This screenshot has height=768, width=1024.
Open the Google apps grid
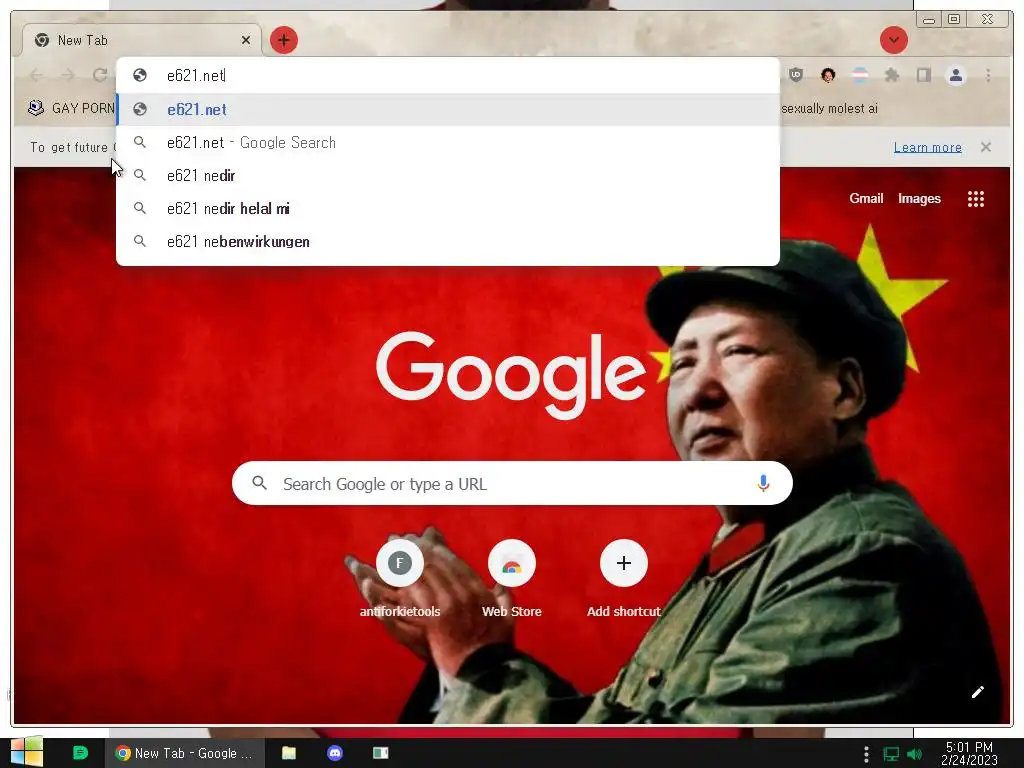pos(976,199)
